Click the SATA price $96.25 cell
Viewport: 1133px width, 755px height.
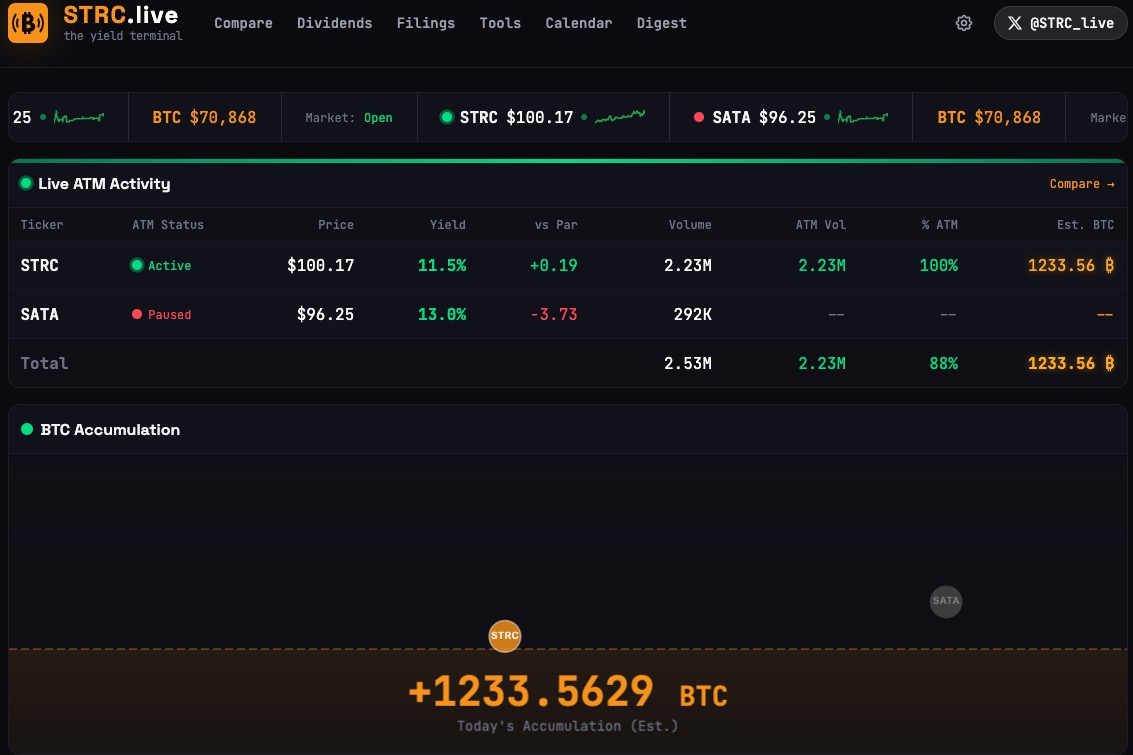325,314
